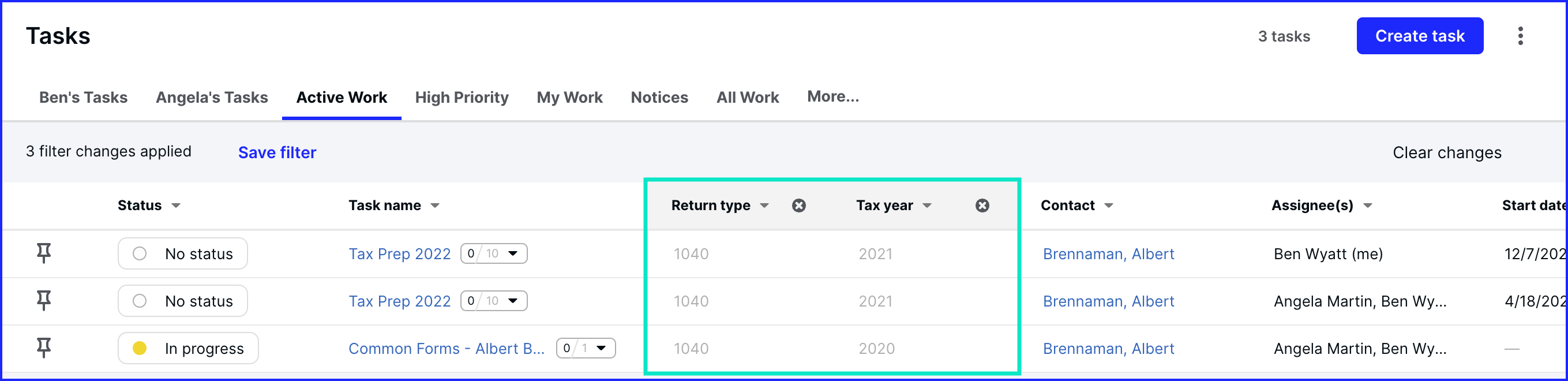Click the yellow In progress status dot

click(140, 348)
